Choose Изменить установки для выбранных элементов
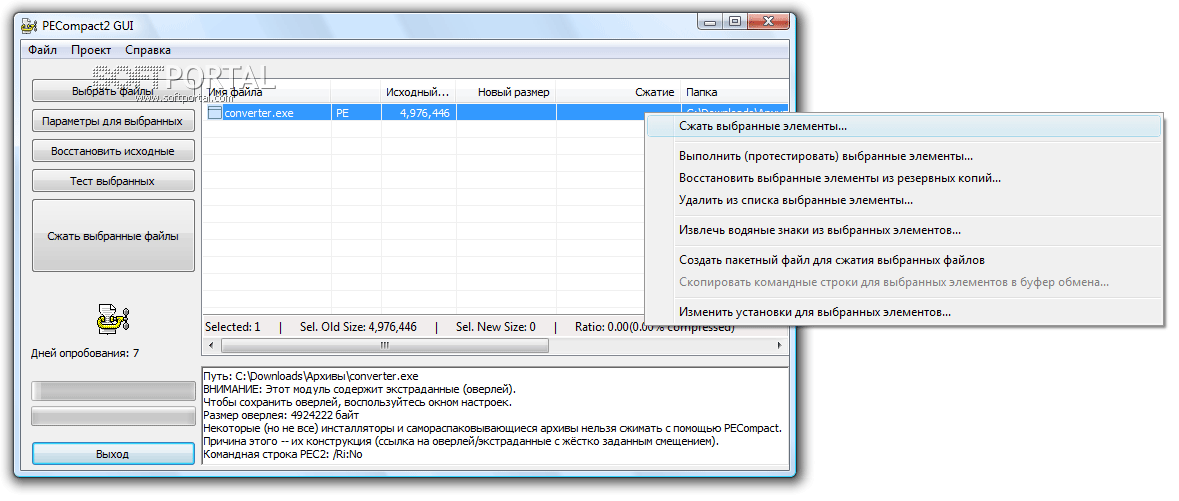This screenshot has height=501, width=1179. (903, 311)
